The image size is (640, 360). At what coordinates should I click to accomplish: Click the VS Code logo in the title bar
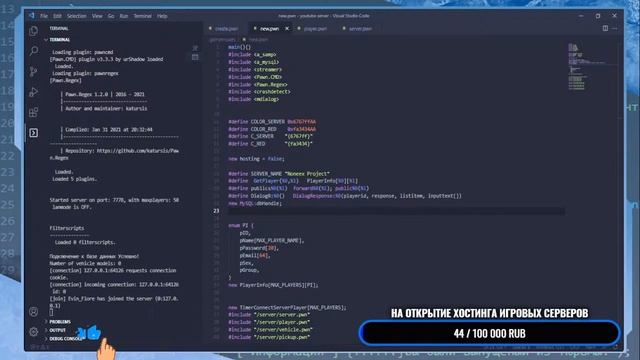[32, 16]
